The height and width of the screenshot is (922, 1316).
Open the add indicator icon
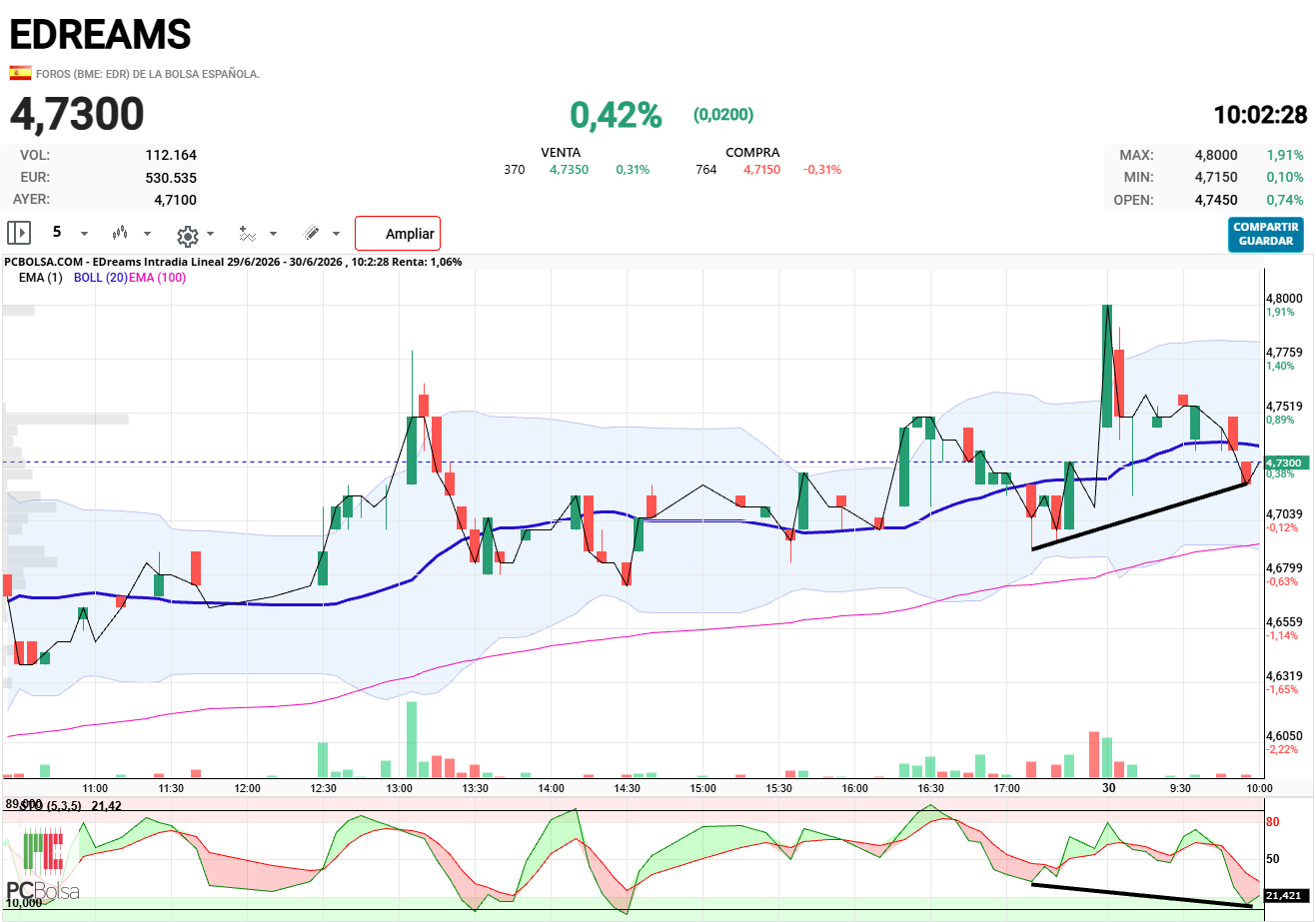[247, 234]
